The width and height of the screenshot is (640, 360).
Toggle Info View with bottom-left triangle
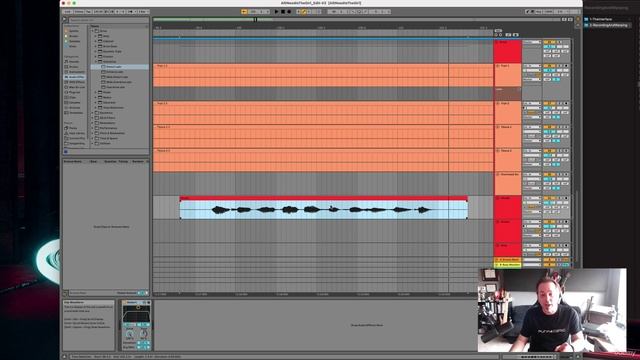[64, 356]
